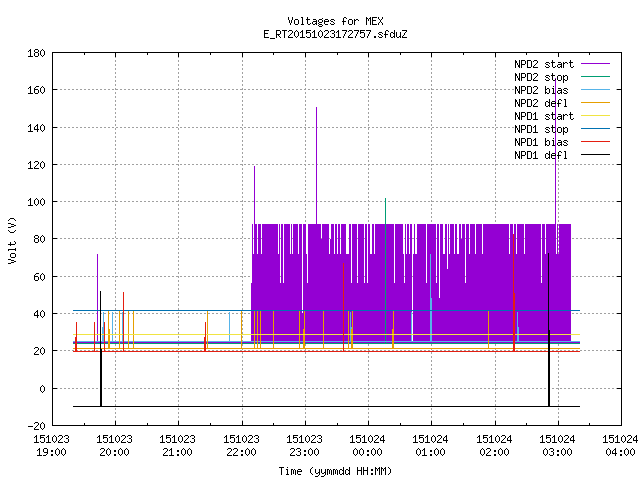
Task: Click the '151023 23:00' time tick label
Action: click(304, 446)
